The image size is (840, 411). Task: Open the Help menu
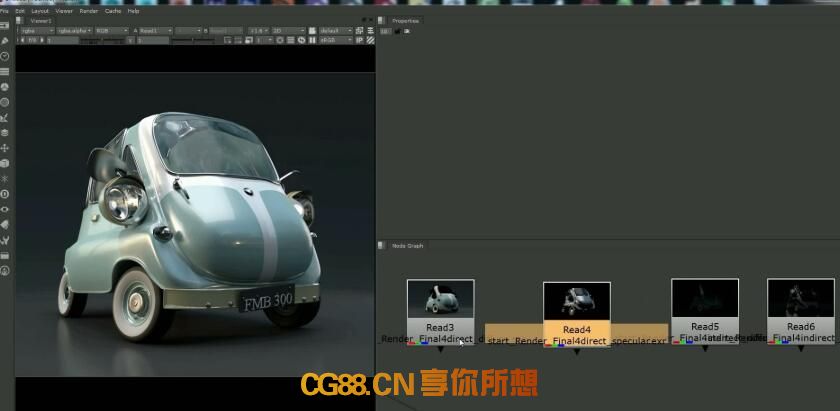click(133, 11)
